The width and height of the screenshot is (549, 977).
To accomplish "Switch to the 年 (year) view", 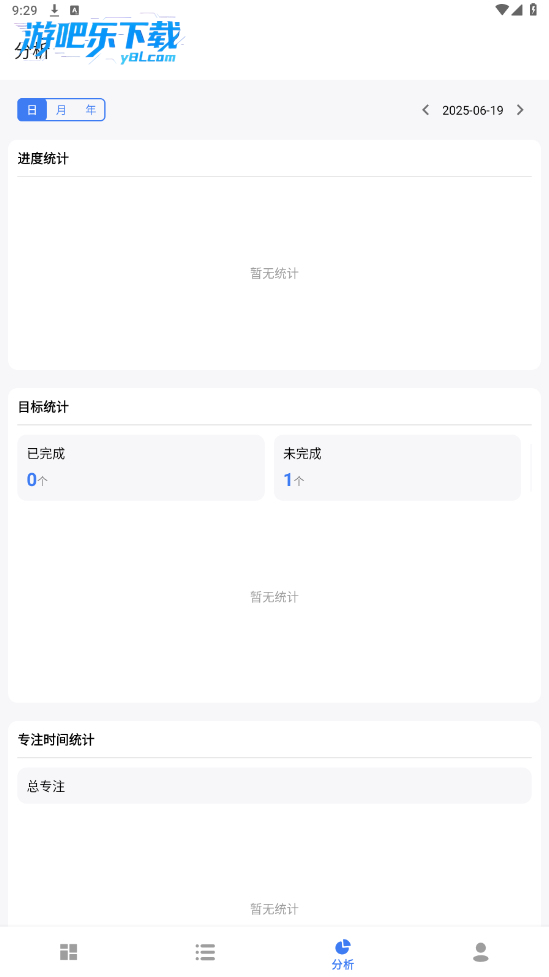I will click(90, 110).
